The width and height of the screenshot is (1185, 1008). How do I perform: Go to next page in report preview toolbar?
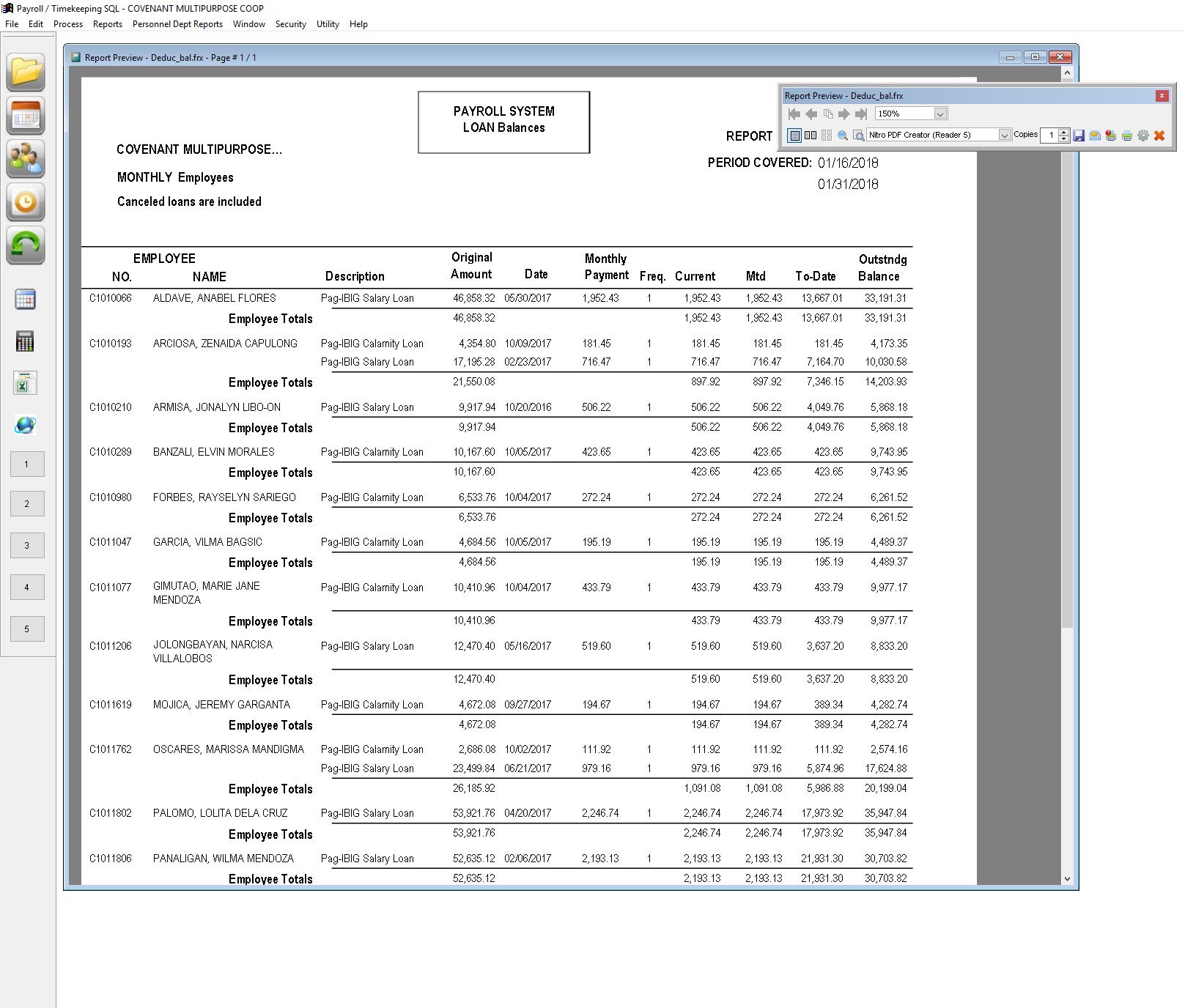click(844, 114)
